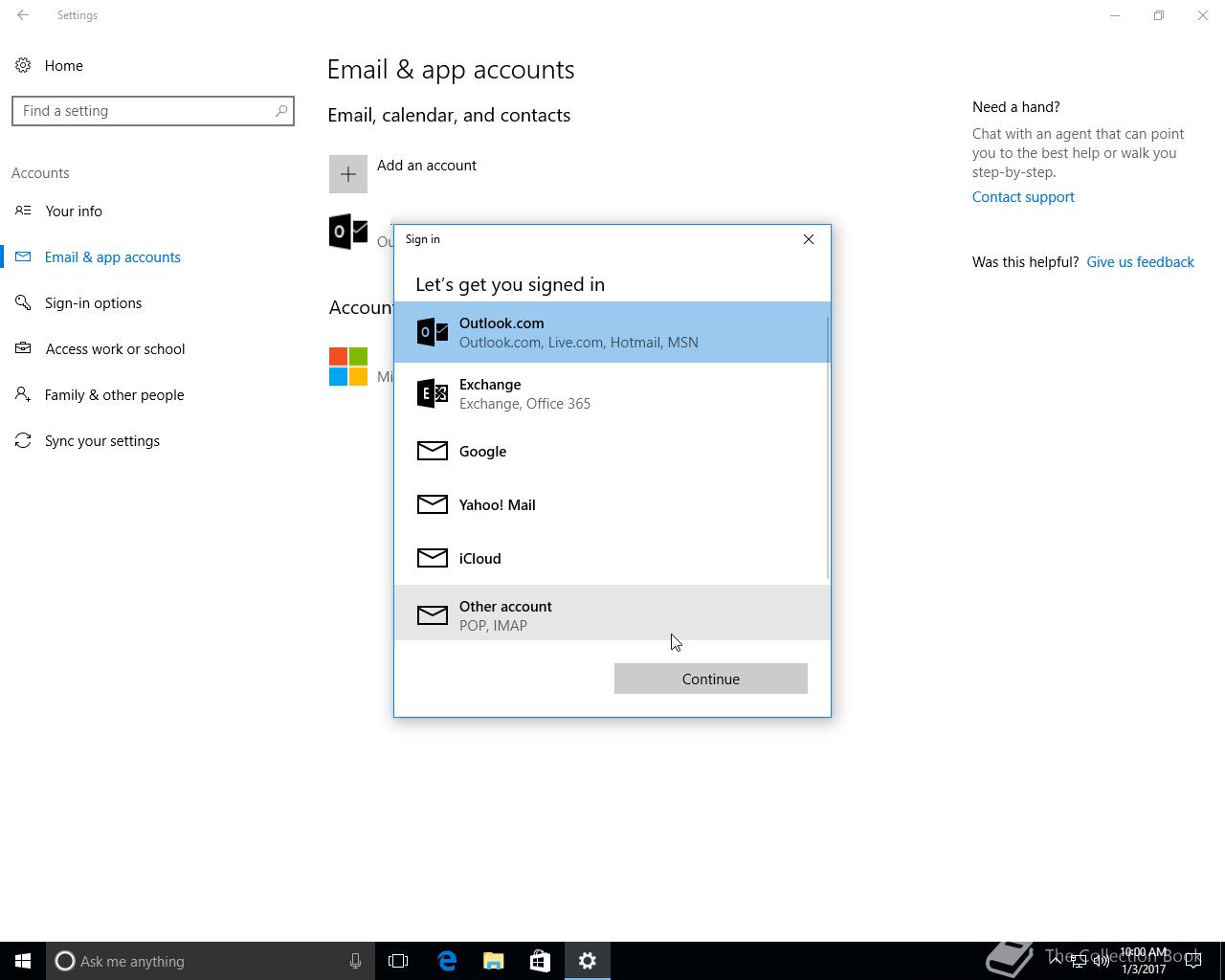Open the Windows Start menu
This screenshot has height=980, width=1225.
coord(23,961)
